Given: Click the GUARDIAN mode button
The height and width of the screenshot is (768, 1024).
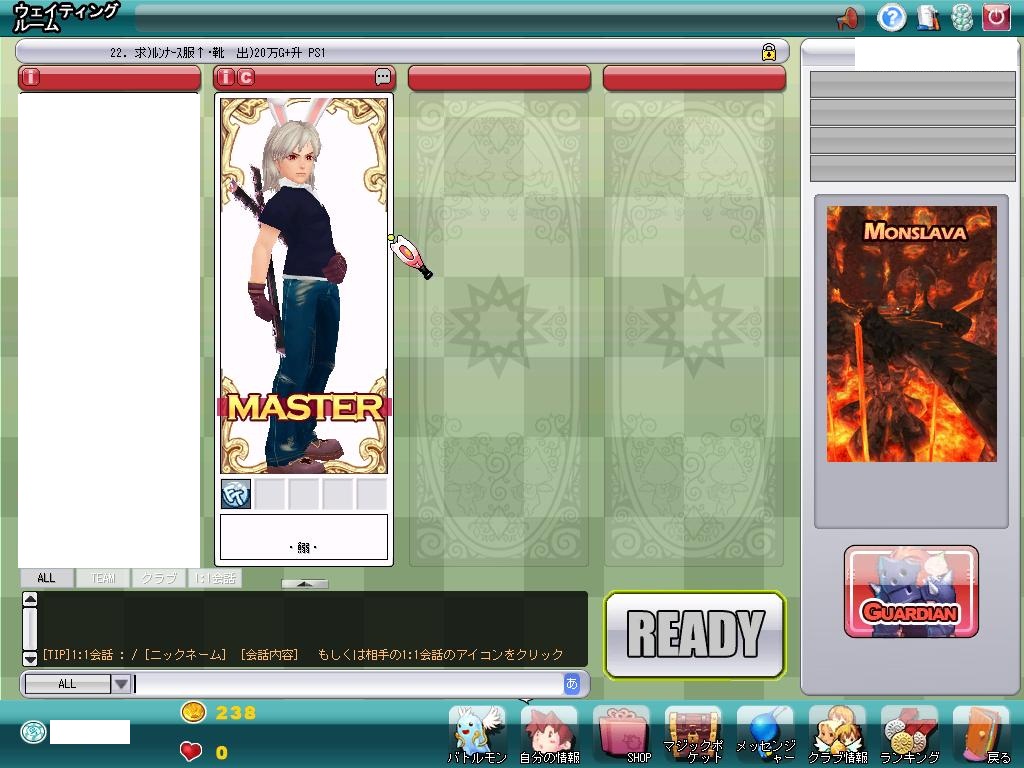Looking at the screenshot, I should (911, 592).
